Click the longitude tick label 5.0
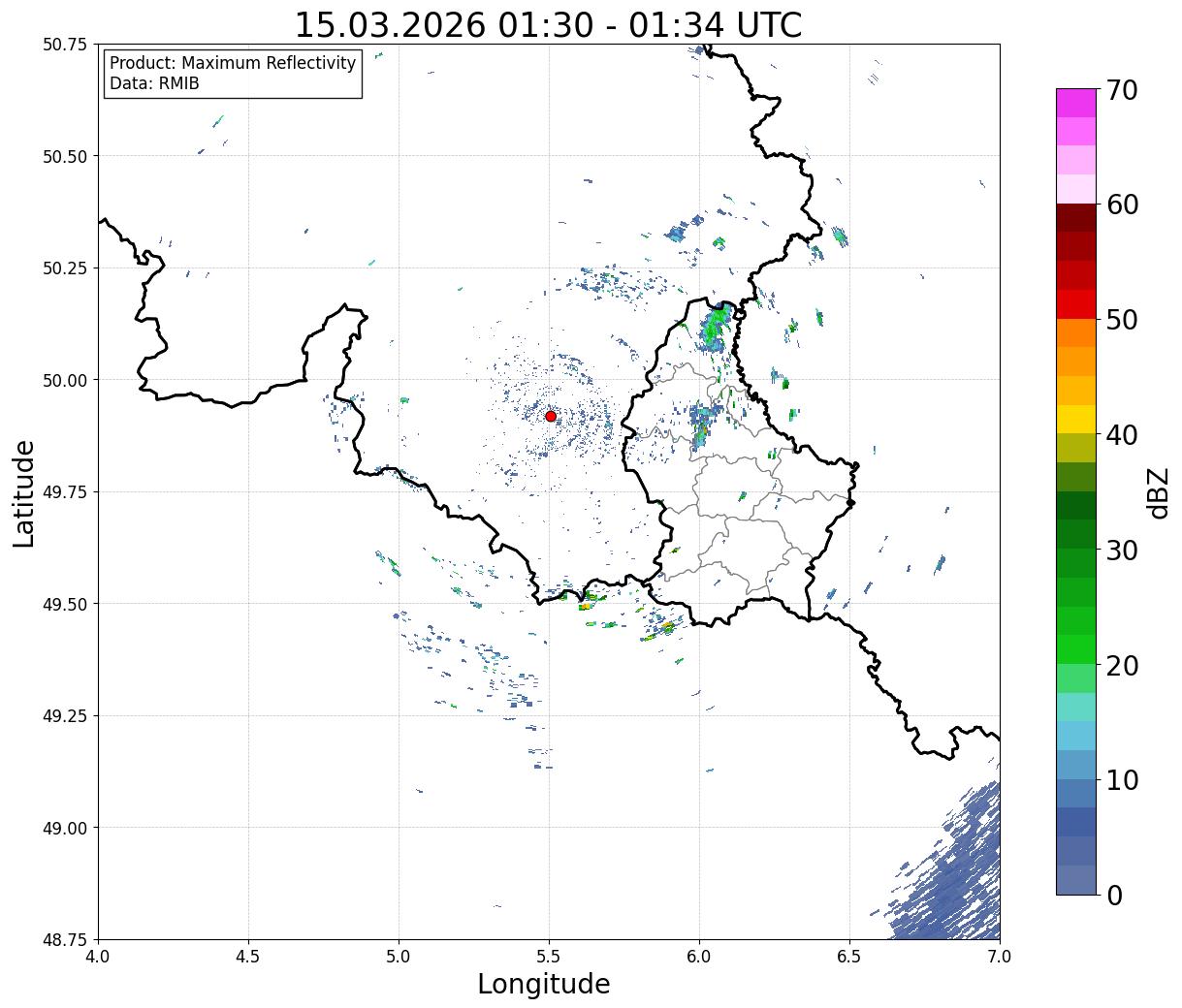Viewport: 1182px width, 1008px height. tap(399, 957)
